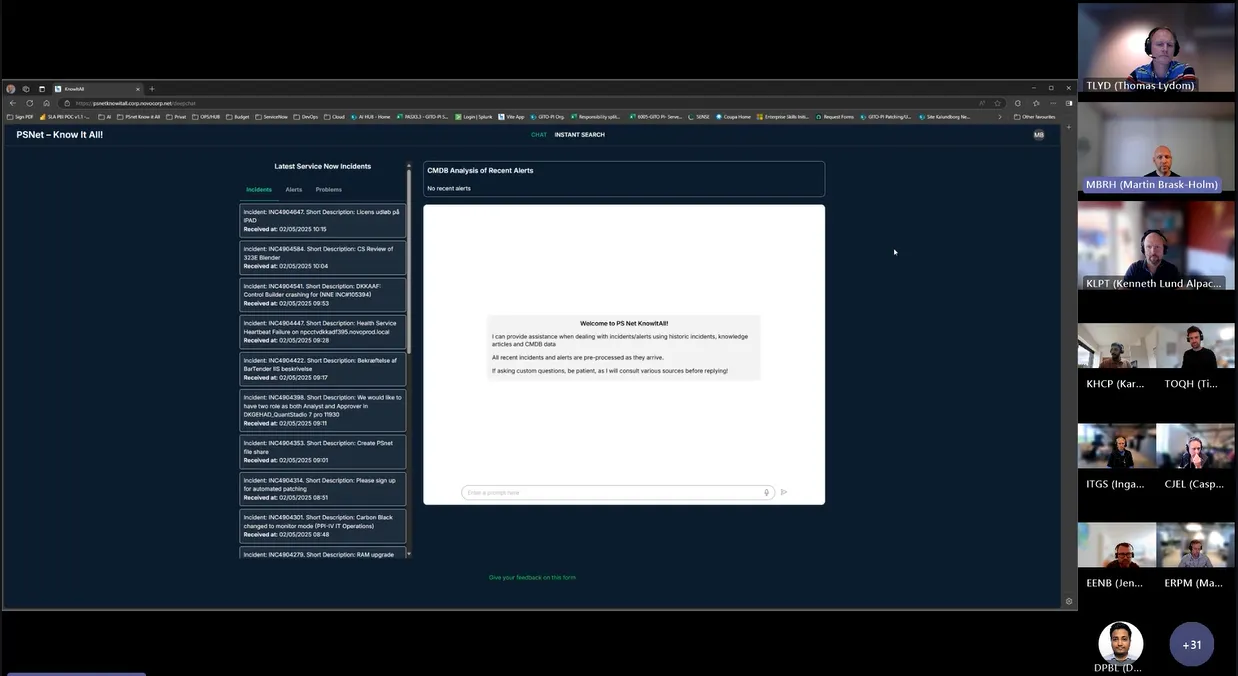This screenshot has width=1238, height=676.
Task: Show more participants via +31 badge
Action: (x=1191, y=645)
